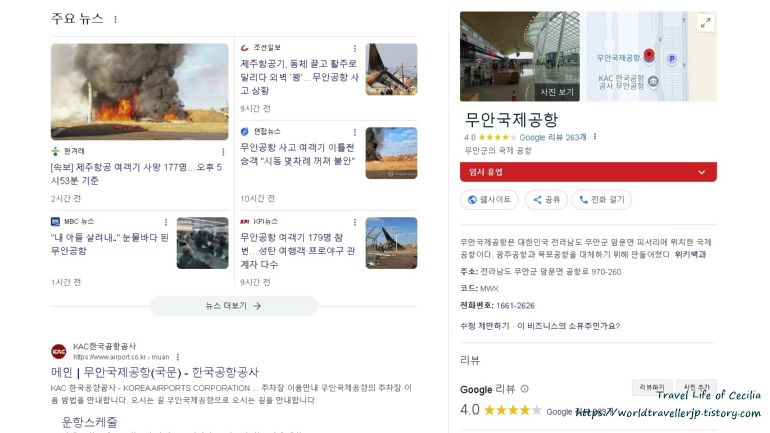Click the 코드: label
The width and height of the screenshot is (770, 433).
click(468, 288)
